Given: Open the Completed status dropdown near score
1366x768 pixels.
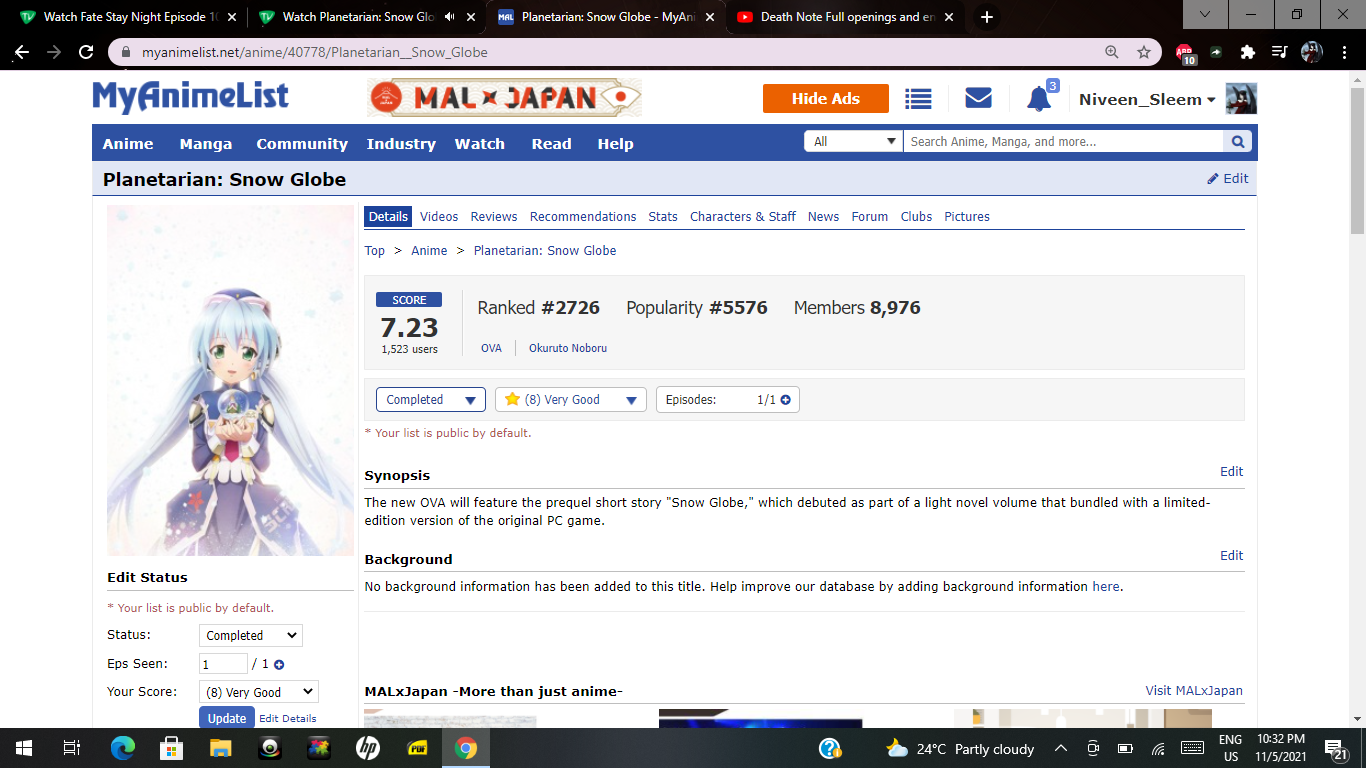Looking at the screenshot, I should click(431, 400).
